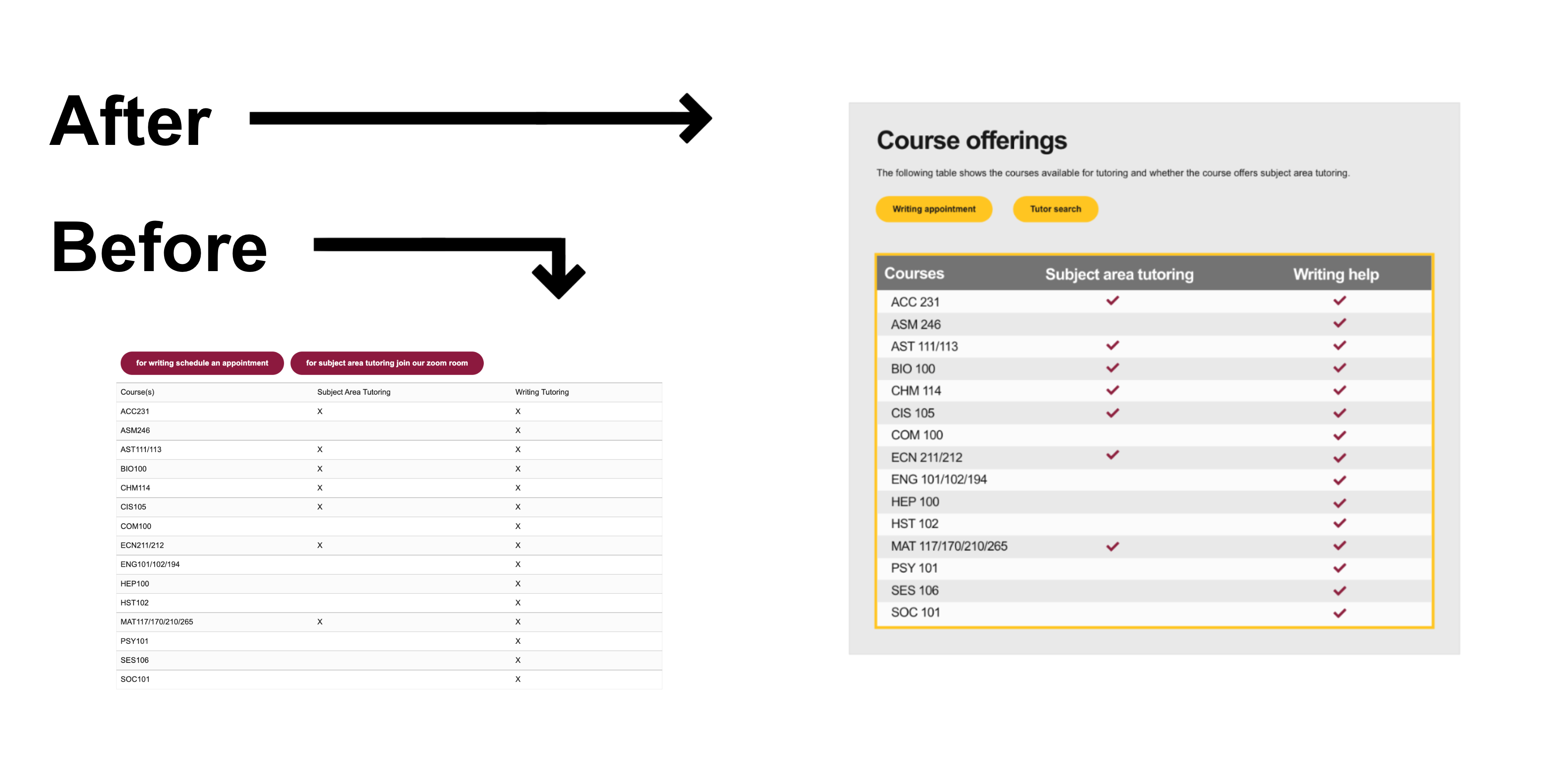This screenshot has height=784, width=1567.
Task: Click ECN 211/212 subject area tutoring checkmark
Action: click(x=1112, y=455)
